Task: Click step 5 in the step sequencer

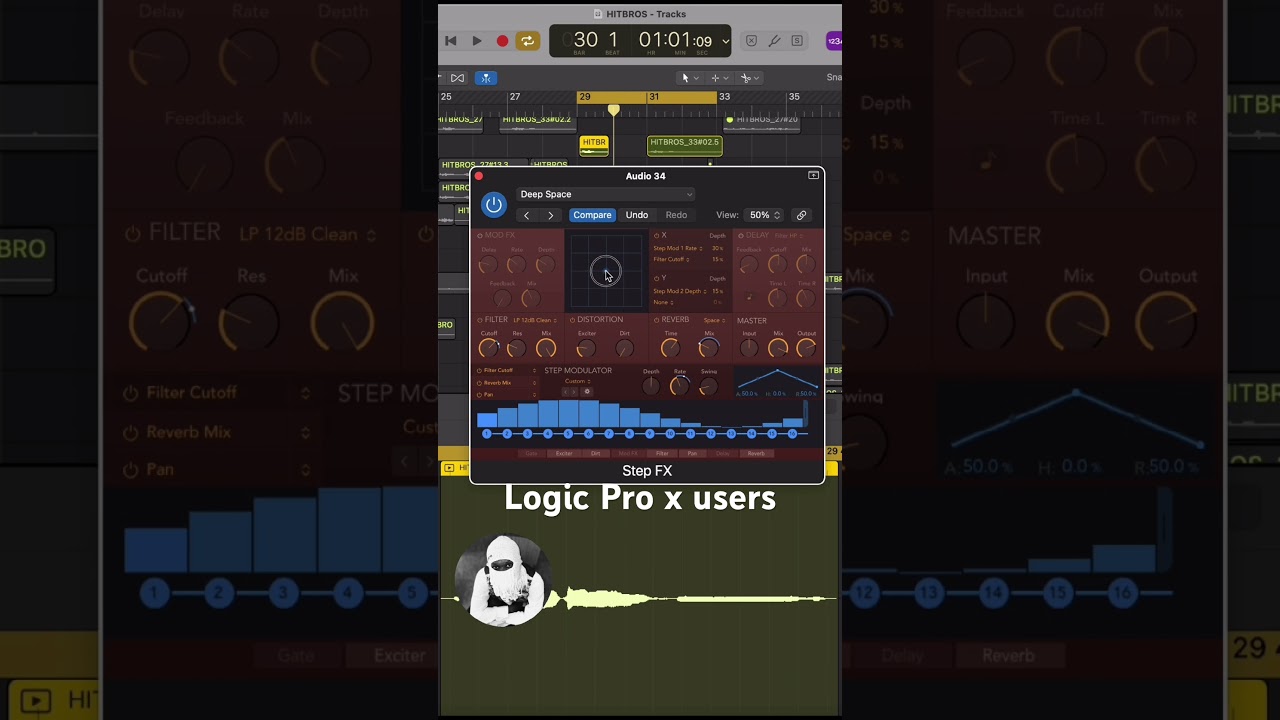Action: (x=568, y=434)
